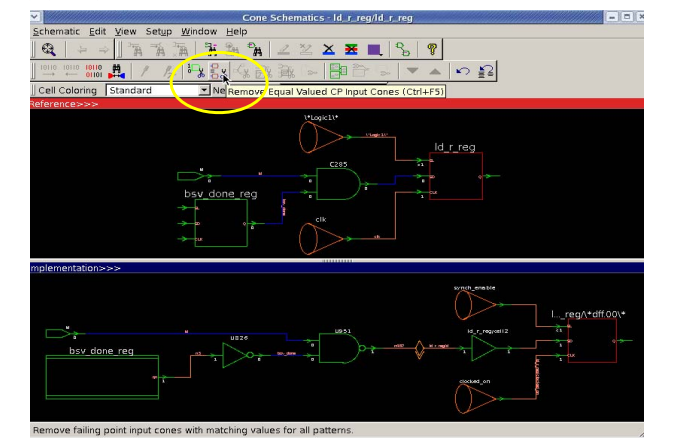
Task: Open the Help menu
Action: coord(236,31)
